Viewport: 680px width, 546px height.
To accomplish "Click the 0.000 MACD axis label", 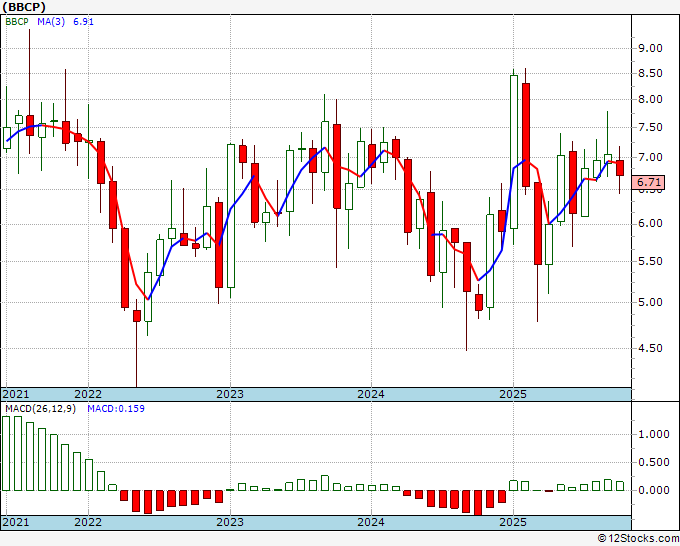I will [x=654, y=490].
